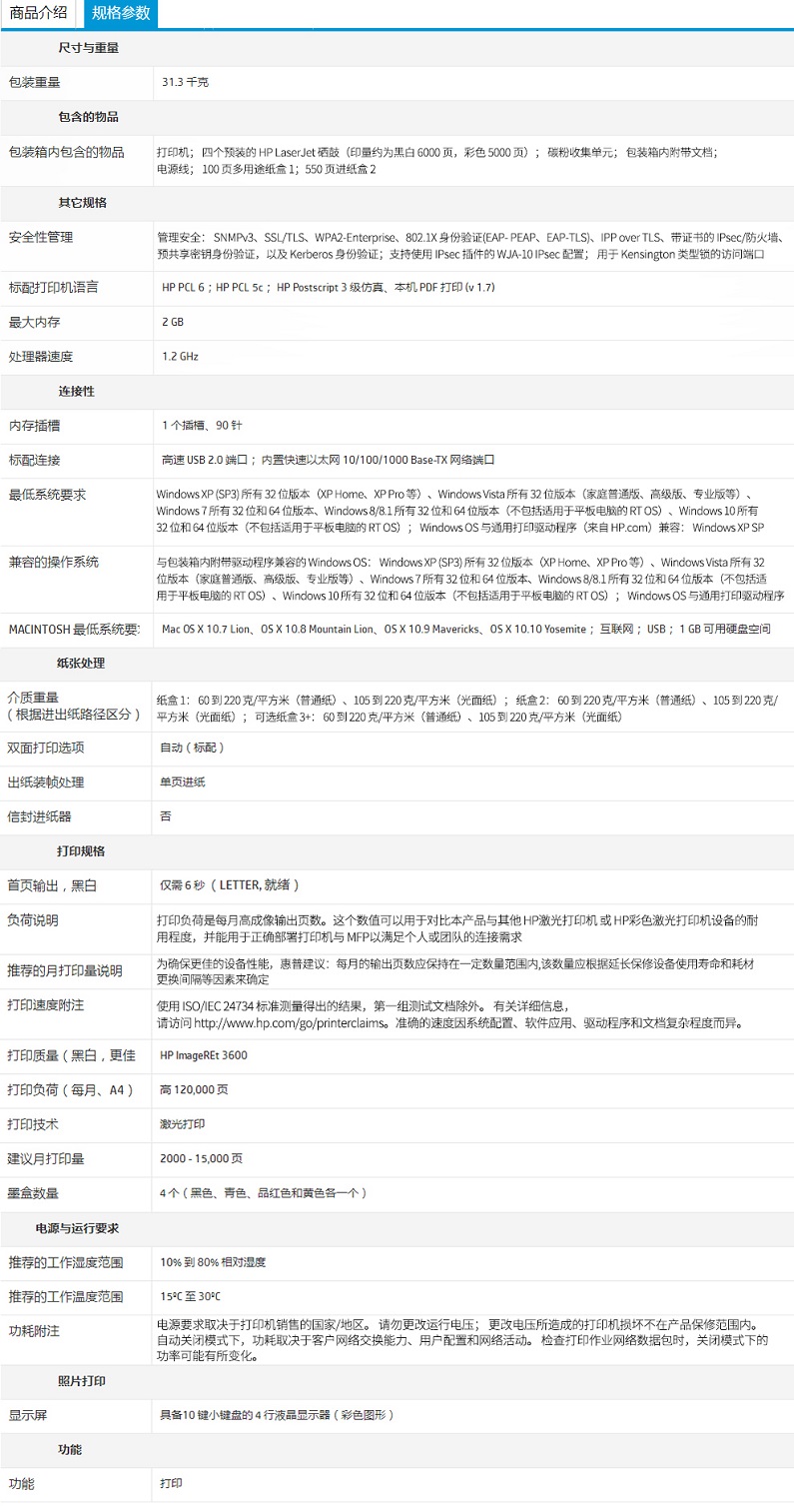794x1512 pixels.
Task: Click the 其它规格 section header
Action: 82,202
